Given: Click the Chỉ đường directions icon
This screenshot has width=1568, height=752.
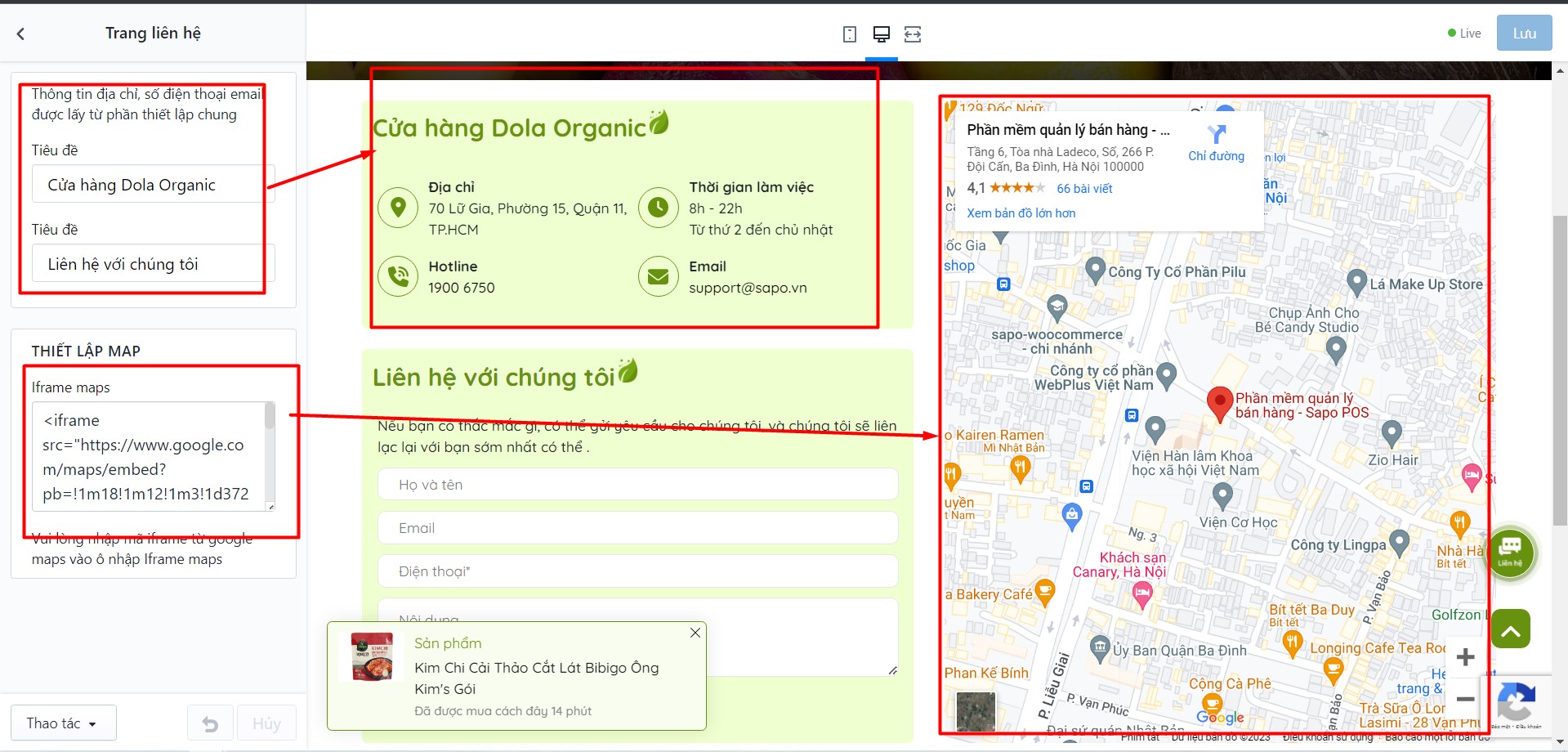Looking at the screenshot, I should point(1217,134).
